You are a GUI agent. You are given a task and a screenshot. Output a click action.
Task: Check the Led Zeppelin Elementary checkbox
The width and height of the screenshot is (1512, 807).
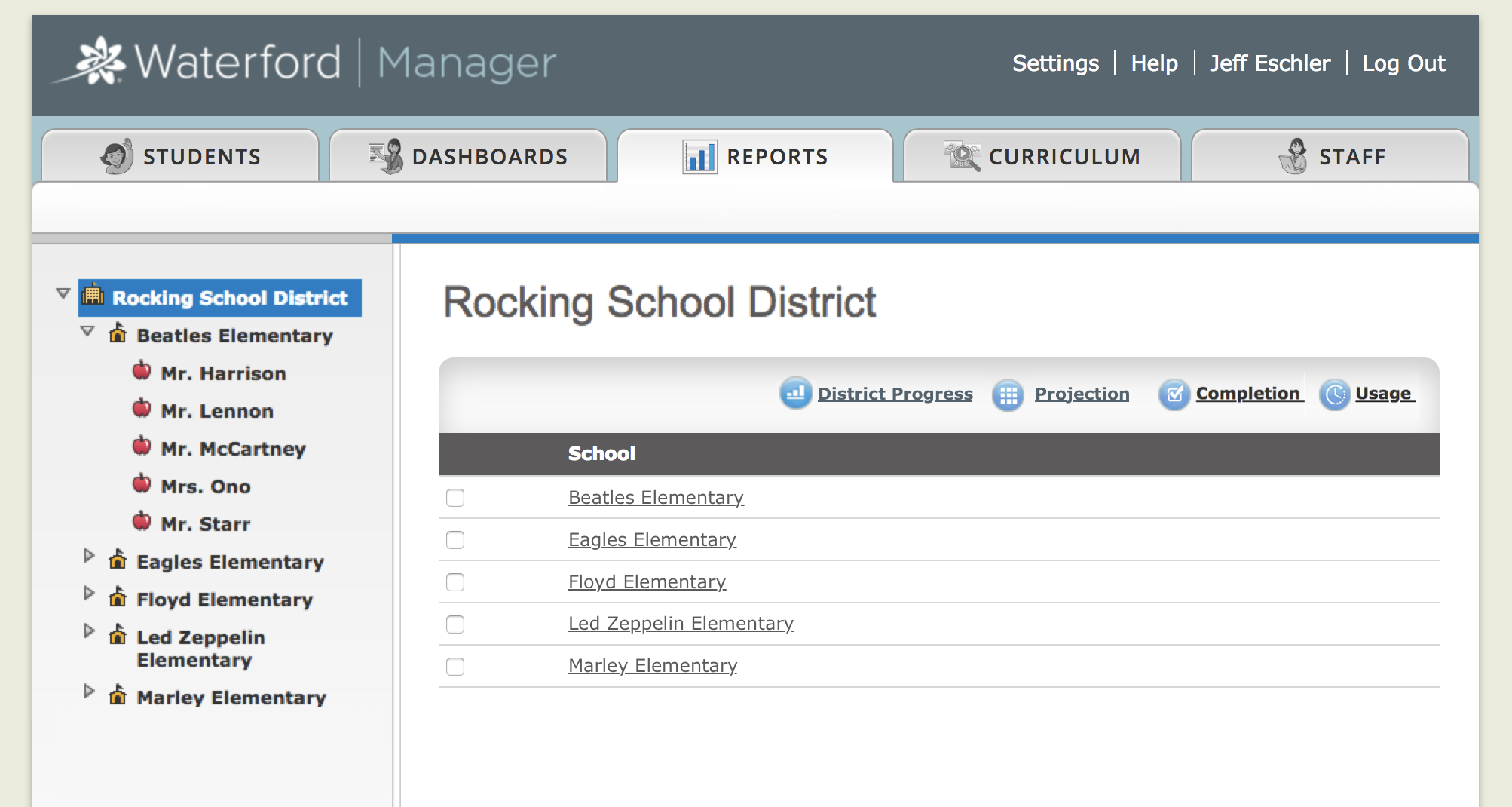[x=455, y=624]
